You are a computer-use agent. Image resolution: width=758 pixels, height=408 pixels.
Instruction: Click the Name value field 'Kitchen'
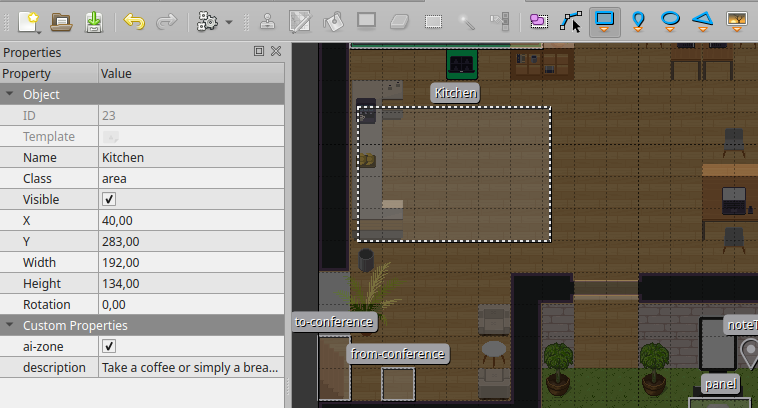190,158
